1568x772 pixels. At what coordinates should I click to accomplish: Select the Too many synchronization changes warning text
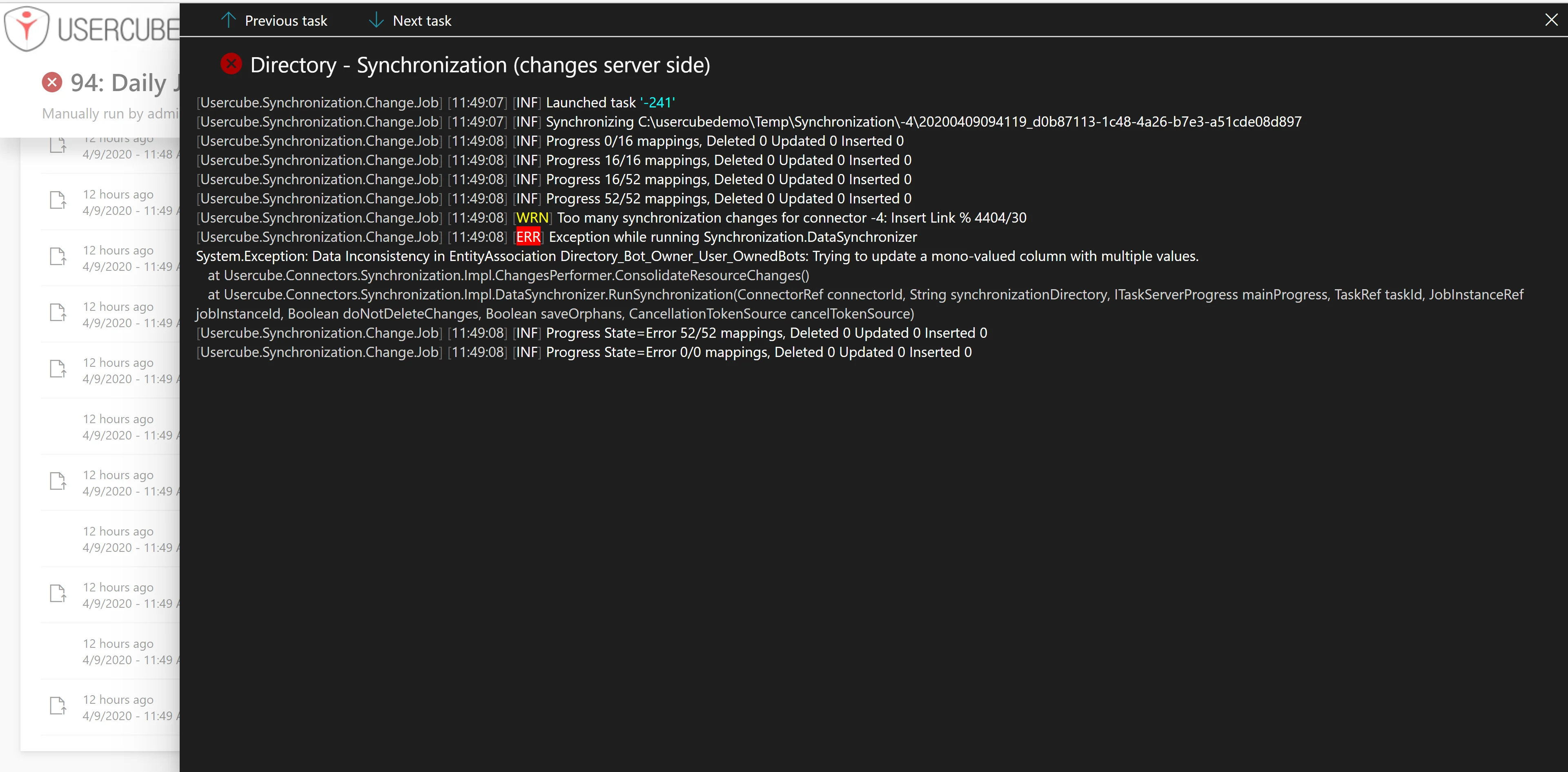pos(792,218)
